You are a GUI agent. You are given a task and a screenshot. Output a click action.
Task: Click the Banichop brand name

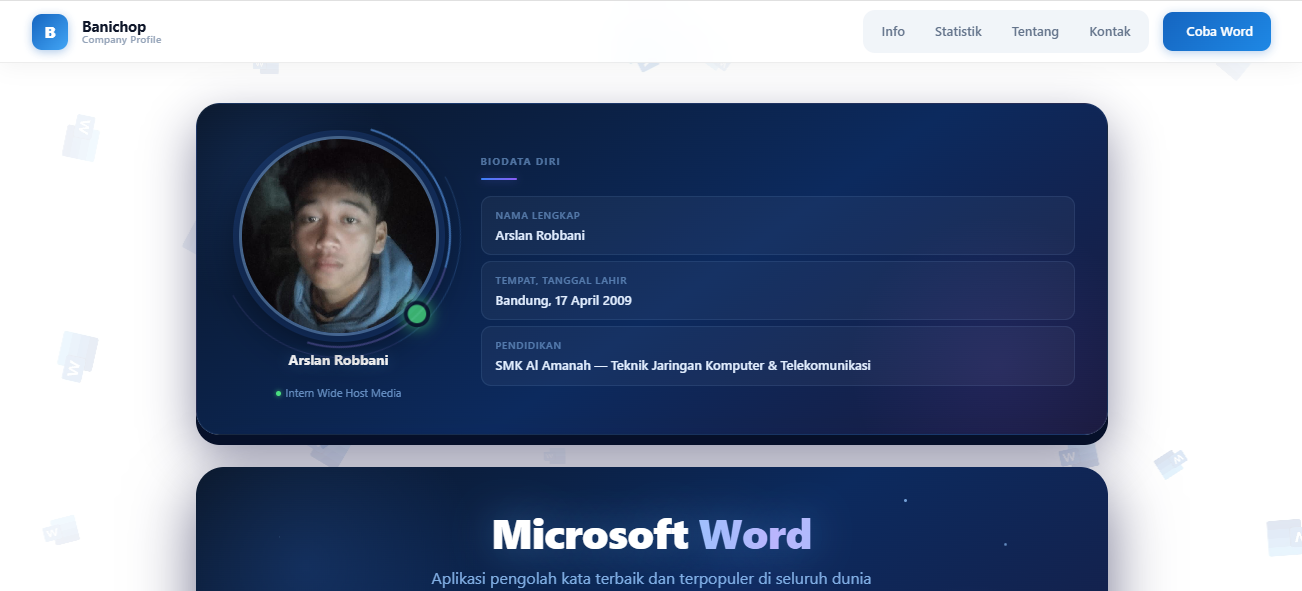pyautogui.click(x=114, y=26)
